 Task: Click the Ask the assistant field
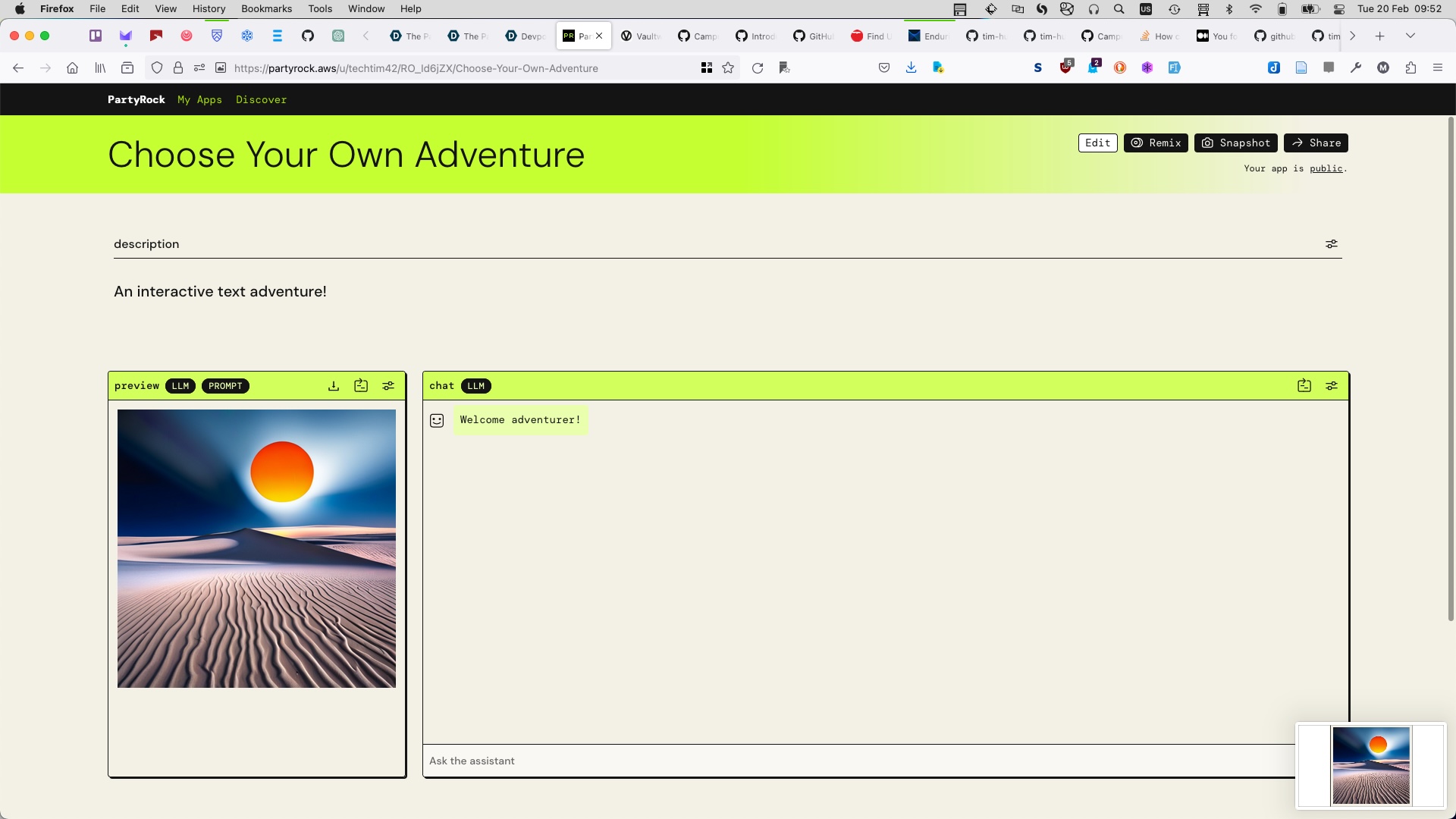pyautogui.click(x=857, y=761)
